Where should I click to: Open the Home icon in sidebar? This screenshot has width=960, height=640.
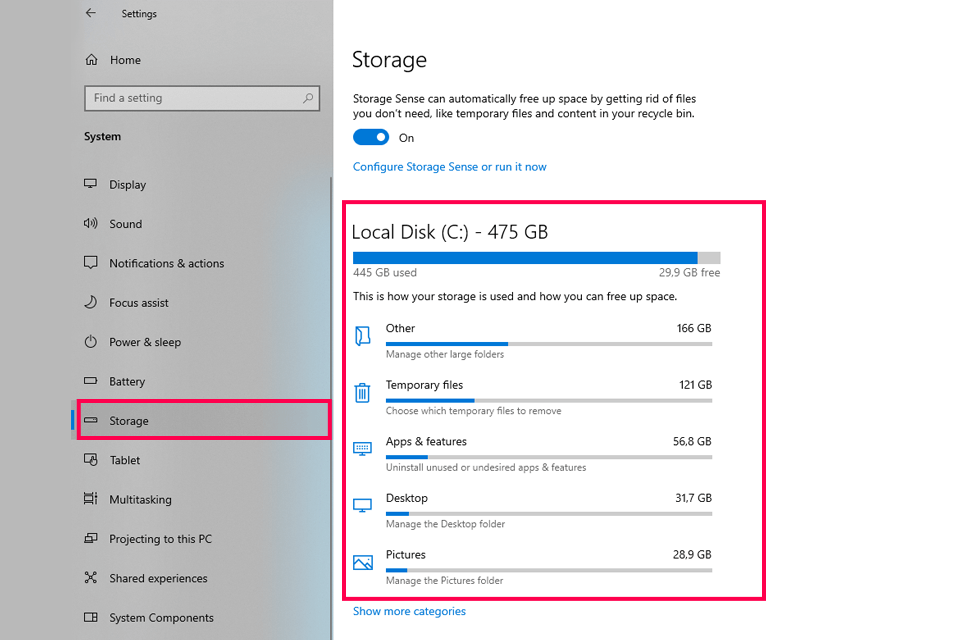tap(91, 59)
